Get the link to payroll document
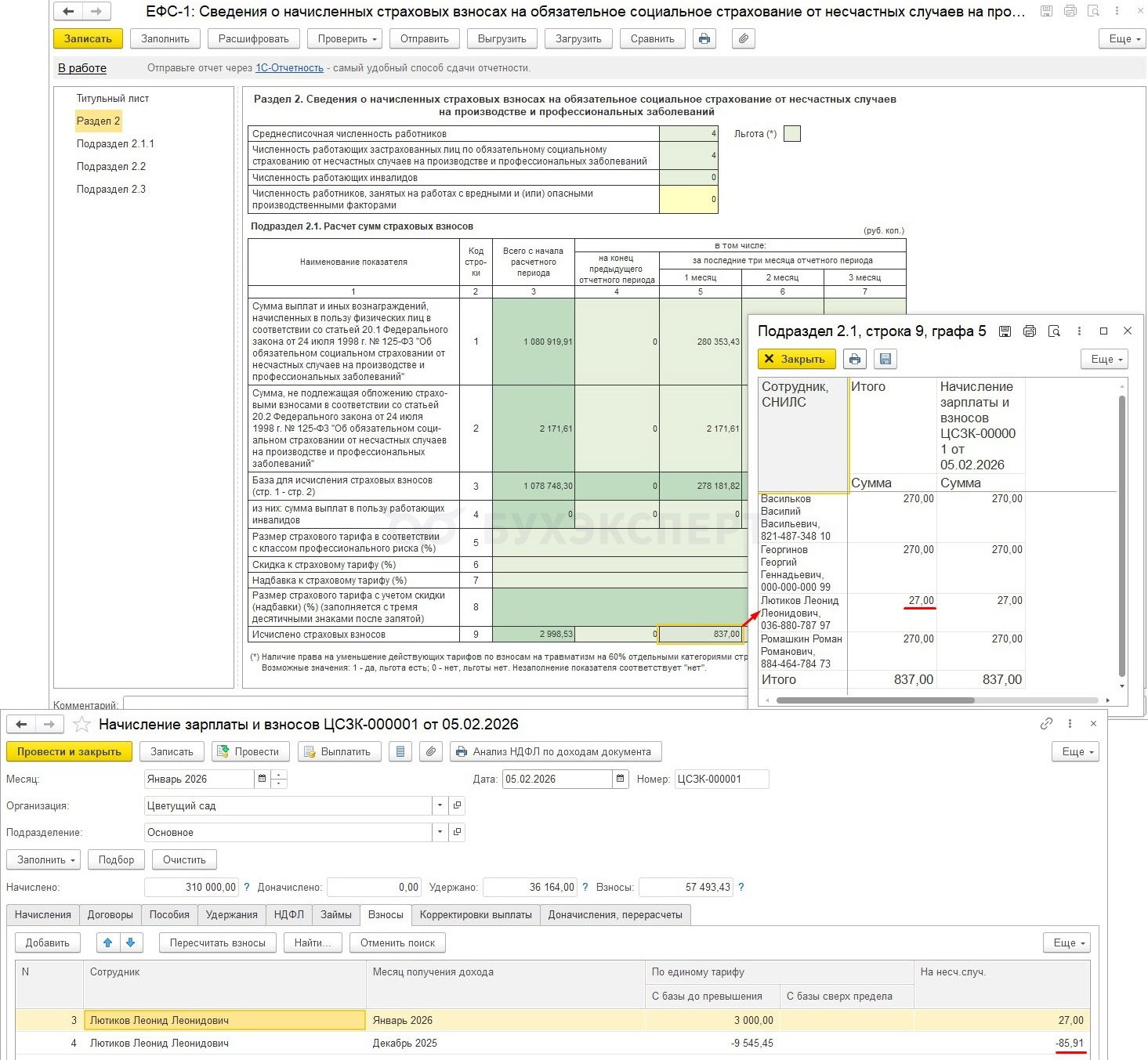1148x1060 pixels. (x=1046, y=724)
